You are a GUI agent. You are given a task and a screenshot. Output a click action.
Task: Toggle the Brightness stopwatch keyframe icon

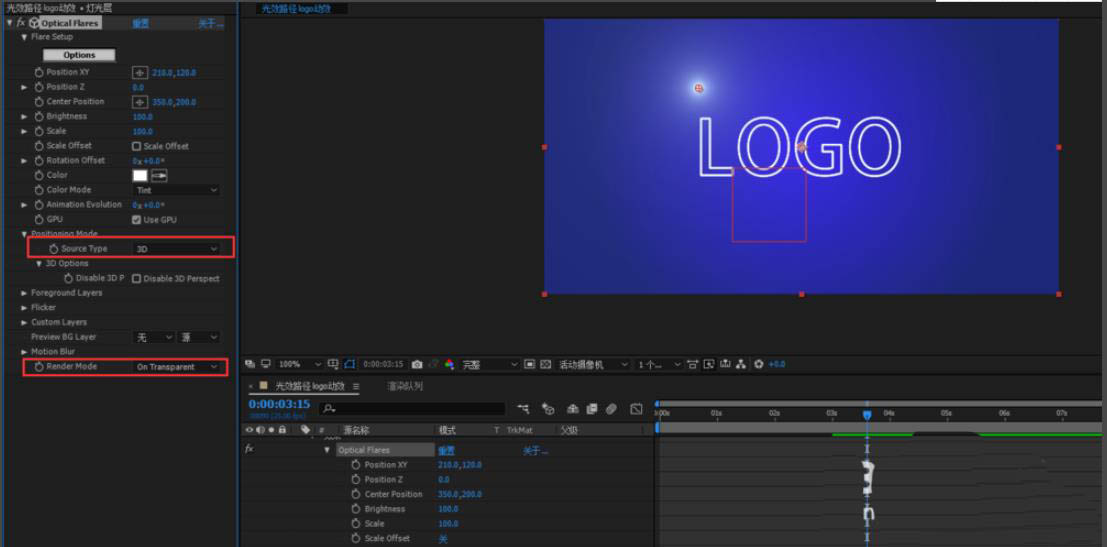(x=39, y=117)
